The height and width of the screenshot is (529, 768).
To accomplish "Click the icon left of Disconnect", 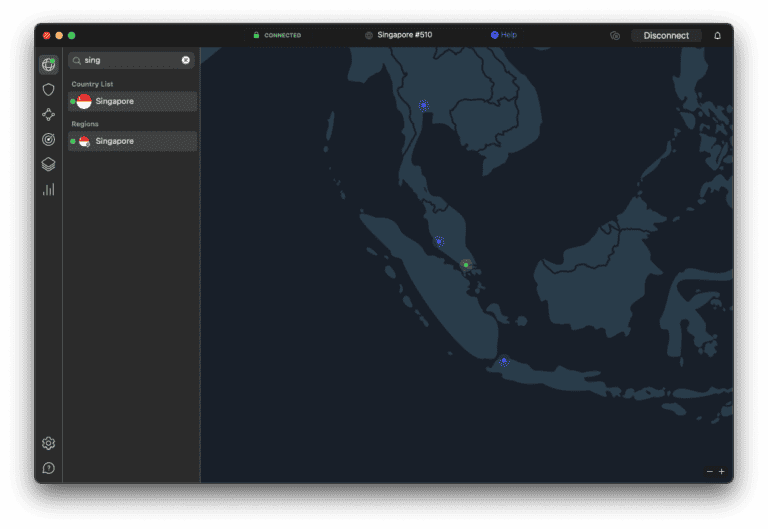I will click(615, 35).
